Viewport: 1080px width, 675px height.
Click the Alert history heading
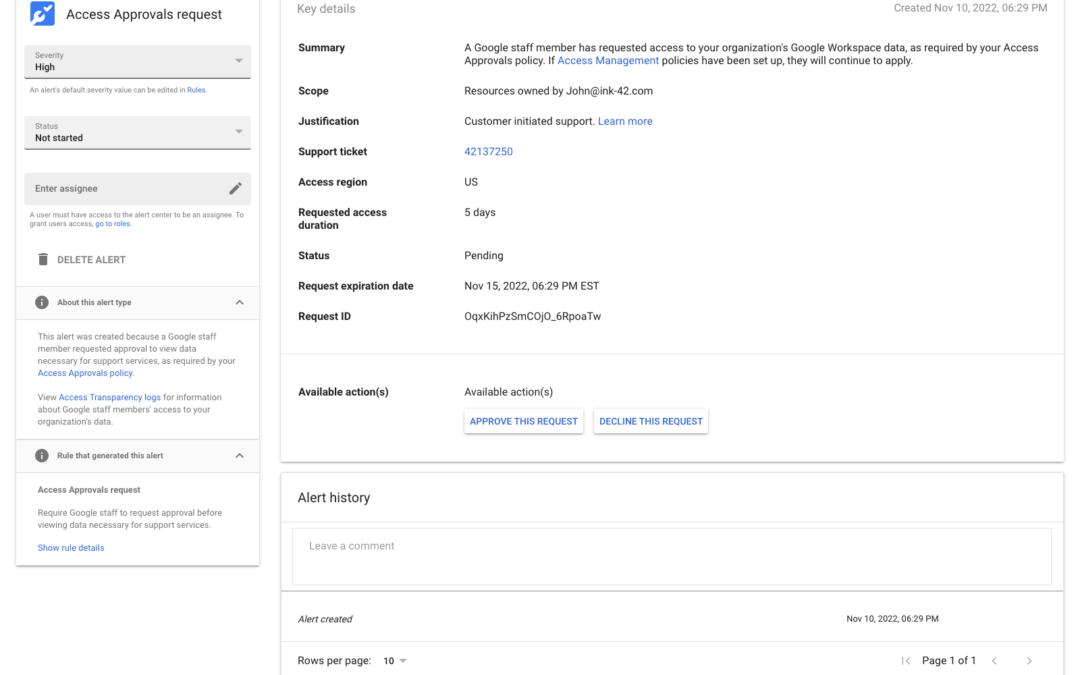point(333,497)
